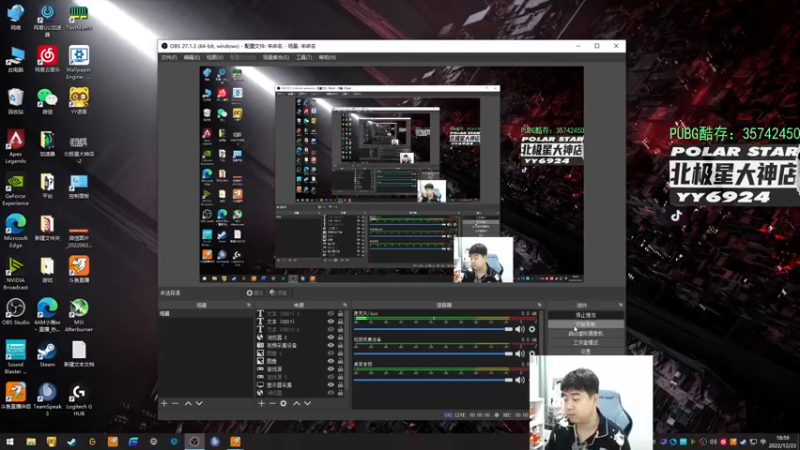The image size is (800, 450).
Task: Select the 显示器采集 source row
Action: [301, 385]
